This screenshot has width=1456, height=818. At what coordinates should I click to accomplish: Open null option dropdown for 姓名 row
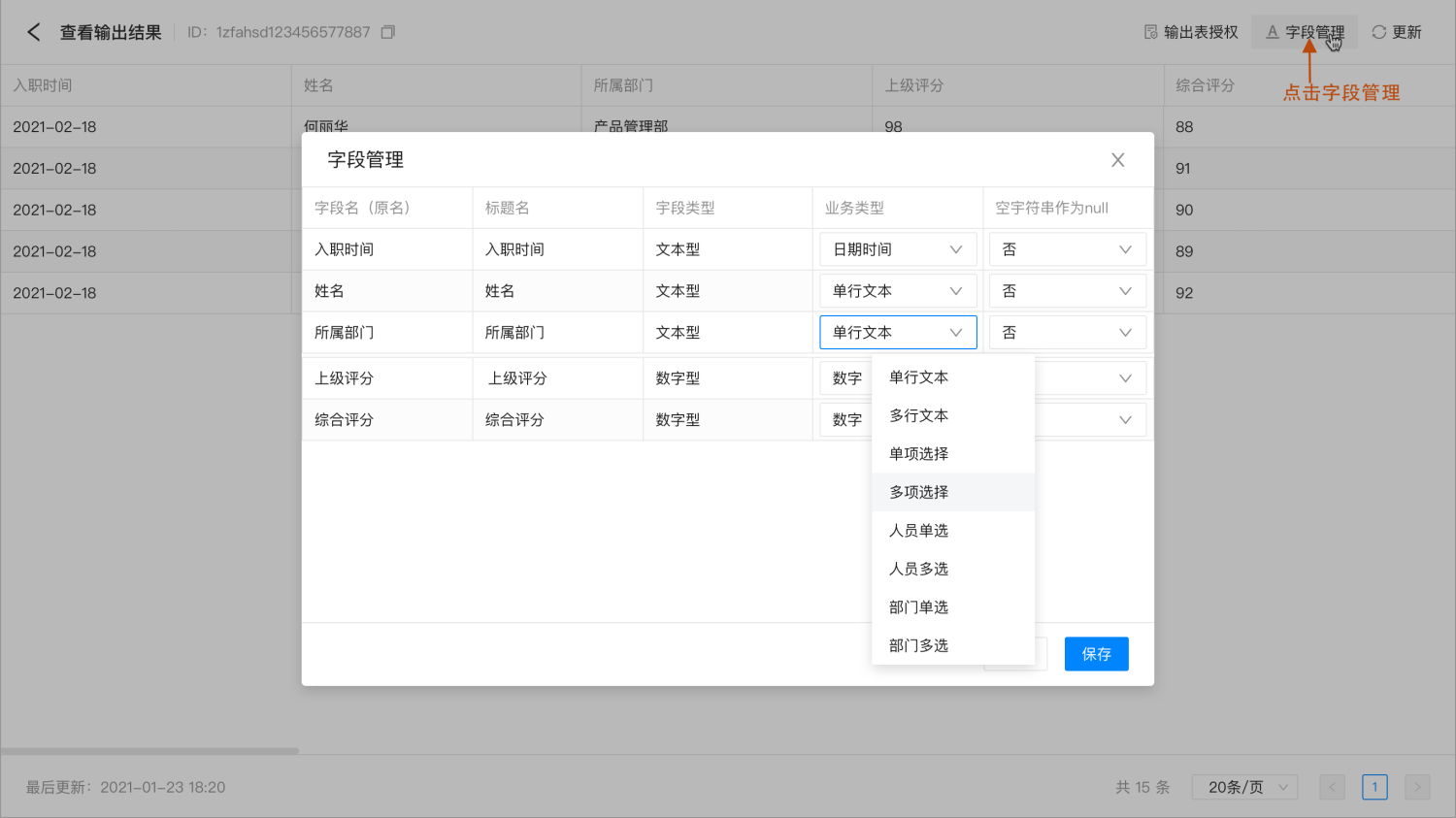pyautogui.click(x=1068, y=291)
